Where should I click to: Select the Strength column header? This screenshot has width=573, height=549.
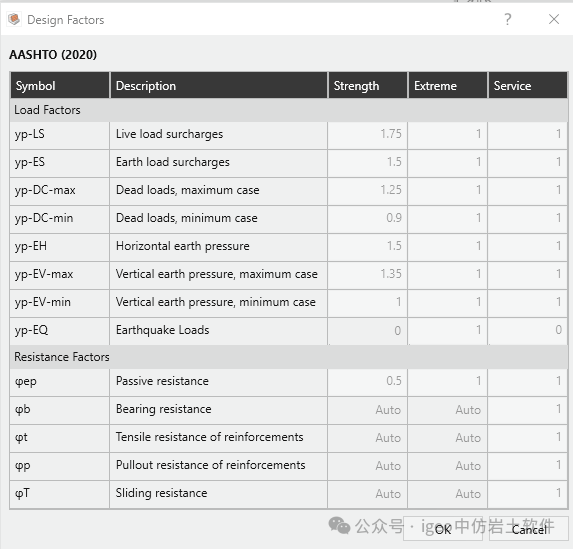click(x=368, y=86)
